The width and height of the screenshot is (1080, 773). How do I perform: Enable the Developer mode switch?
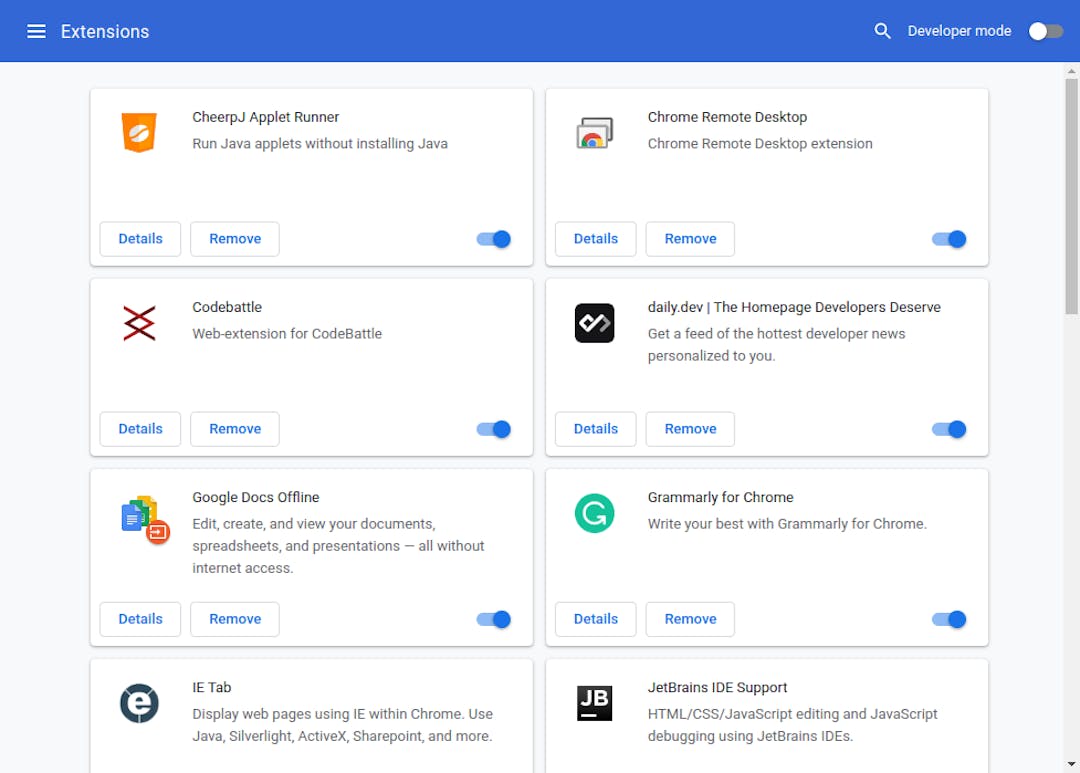[1045, 31]
